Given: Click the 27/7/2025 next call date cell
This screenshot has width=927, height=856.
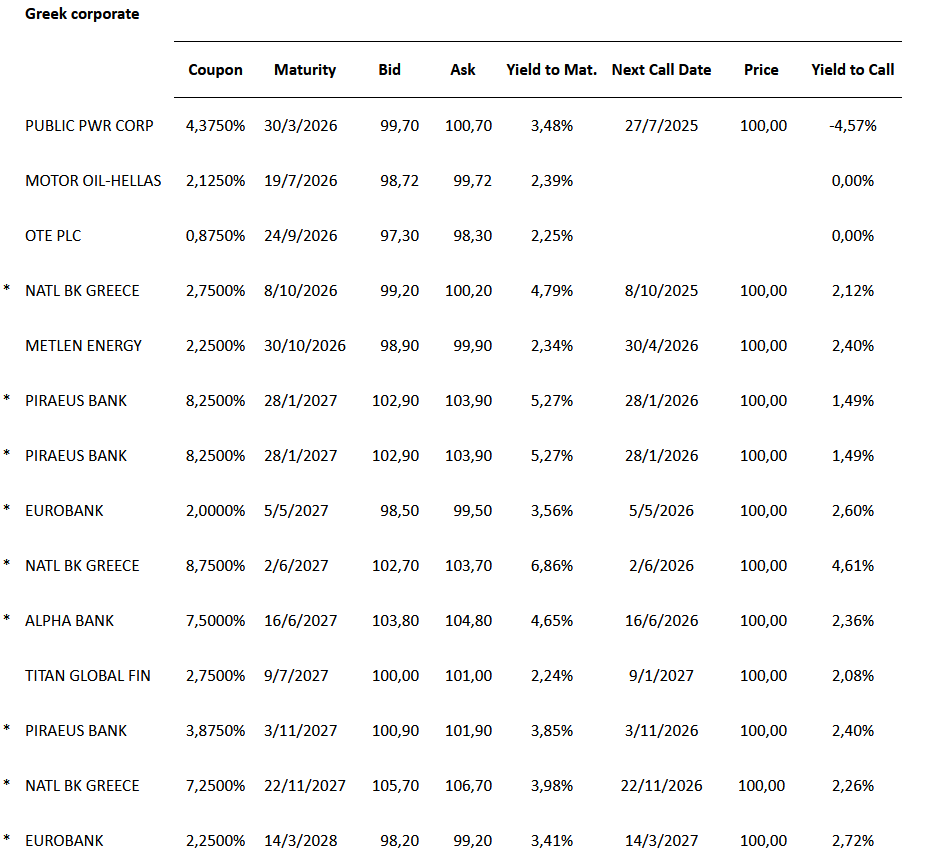Looking at the screenshot, I should point(661,126).
